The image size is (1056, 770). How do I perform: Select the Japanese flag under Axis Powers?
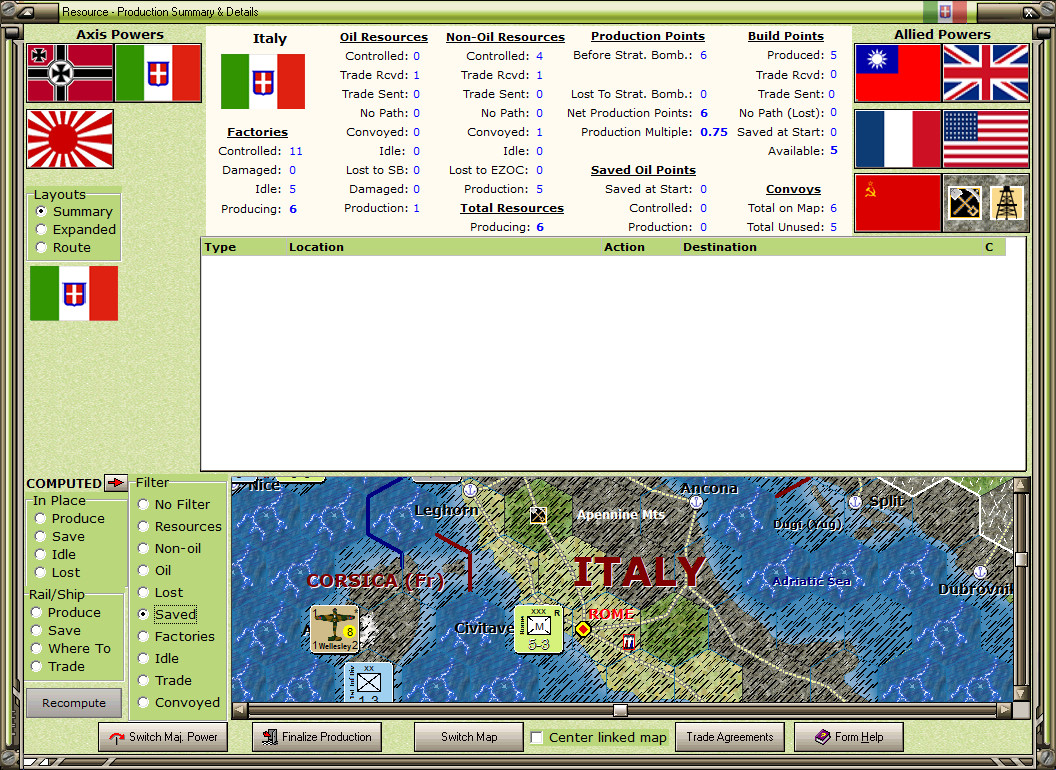pyautogui.click(x=69, y=138)
